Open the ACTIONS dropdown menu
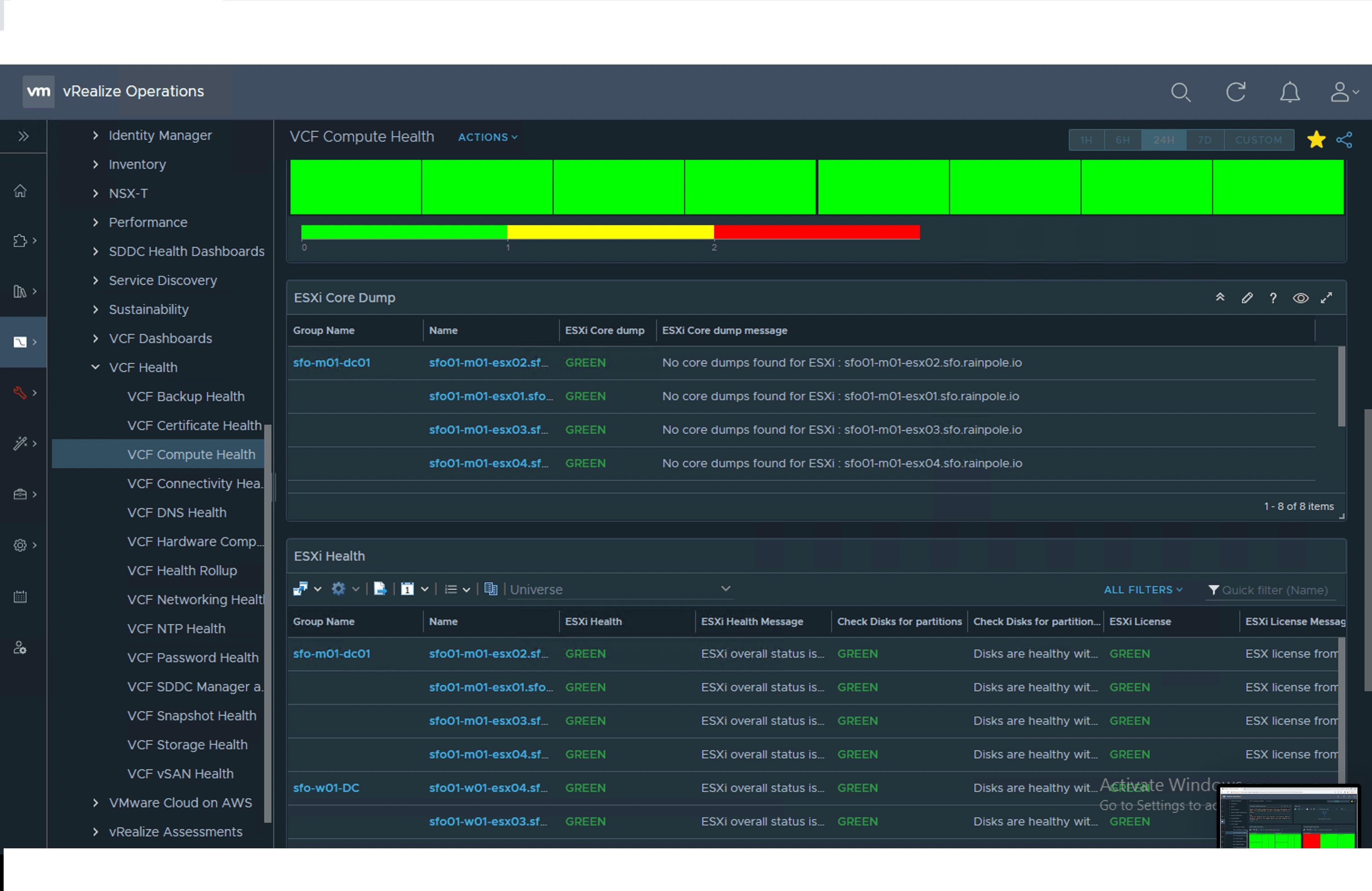 (x=488, y=137)
